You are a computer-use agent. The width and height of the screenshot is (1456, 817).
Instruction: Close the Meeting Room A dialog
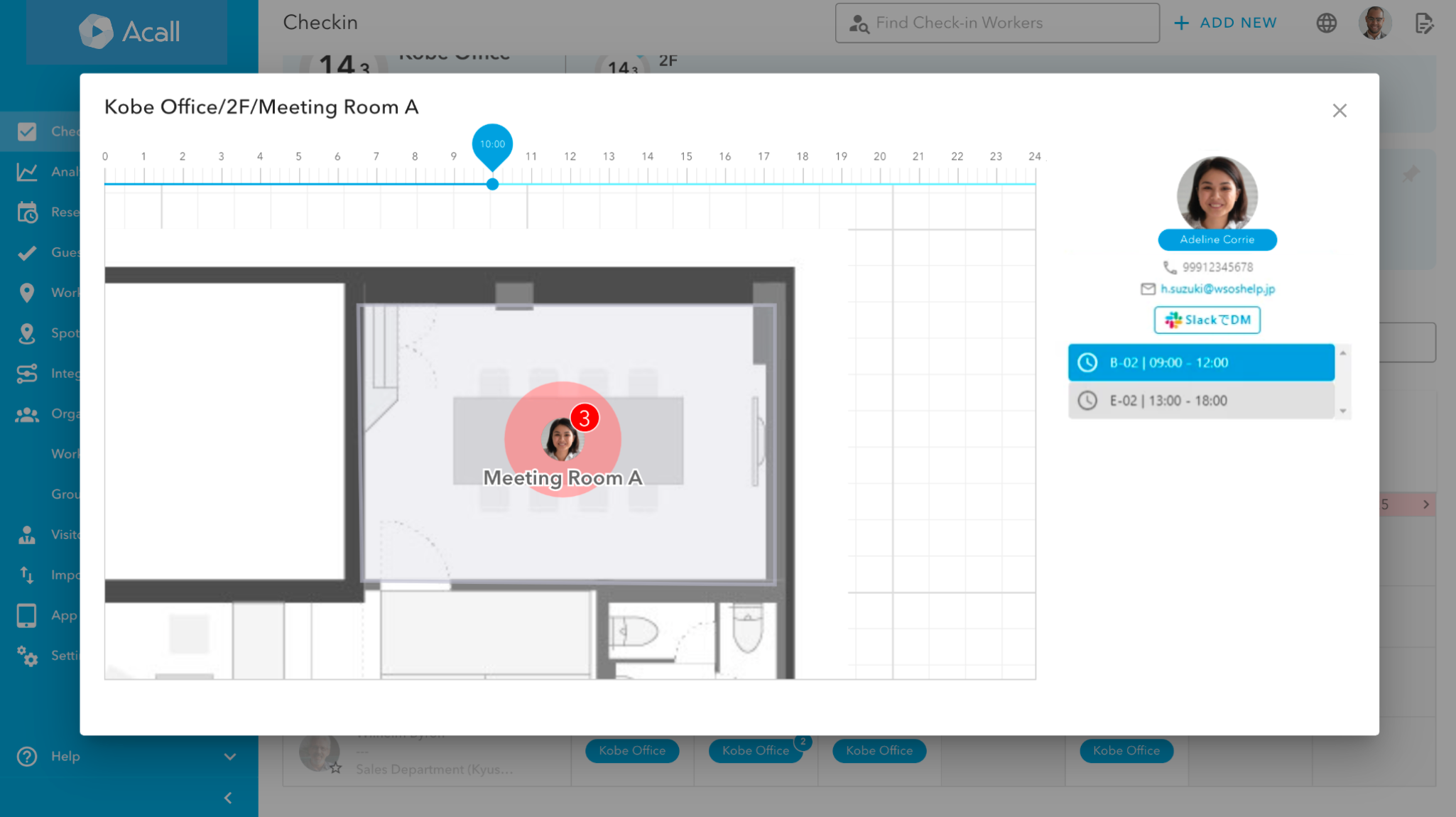[1340, 111]
